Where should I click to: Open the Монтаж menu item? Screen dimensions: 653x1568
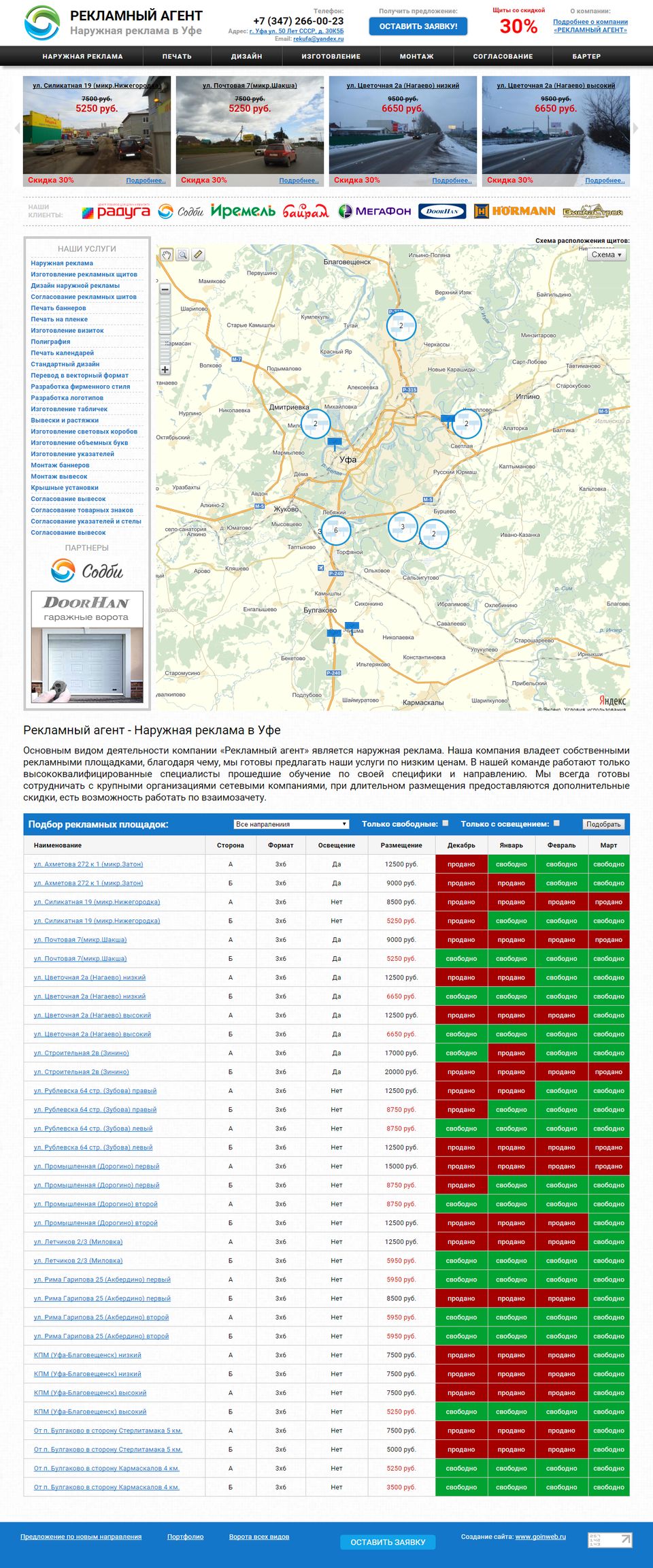[x=417, y=56]
